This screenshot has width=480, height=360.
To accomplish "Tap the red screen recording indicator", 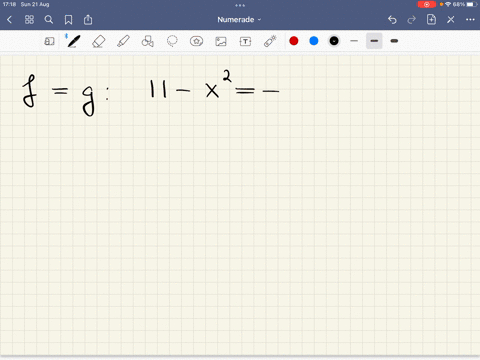I will pyautogui.click(x=427, y=4).
